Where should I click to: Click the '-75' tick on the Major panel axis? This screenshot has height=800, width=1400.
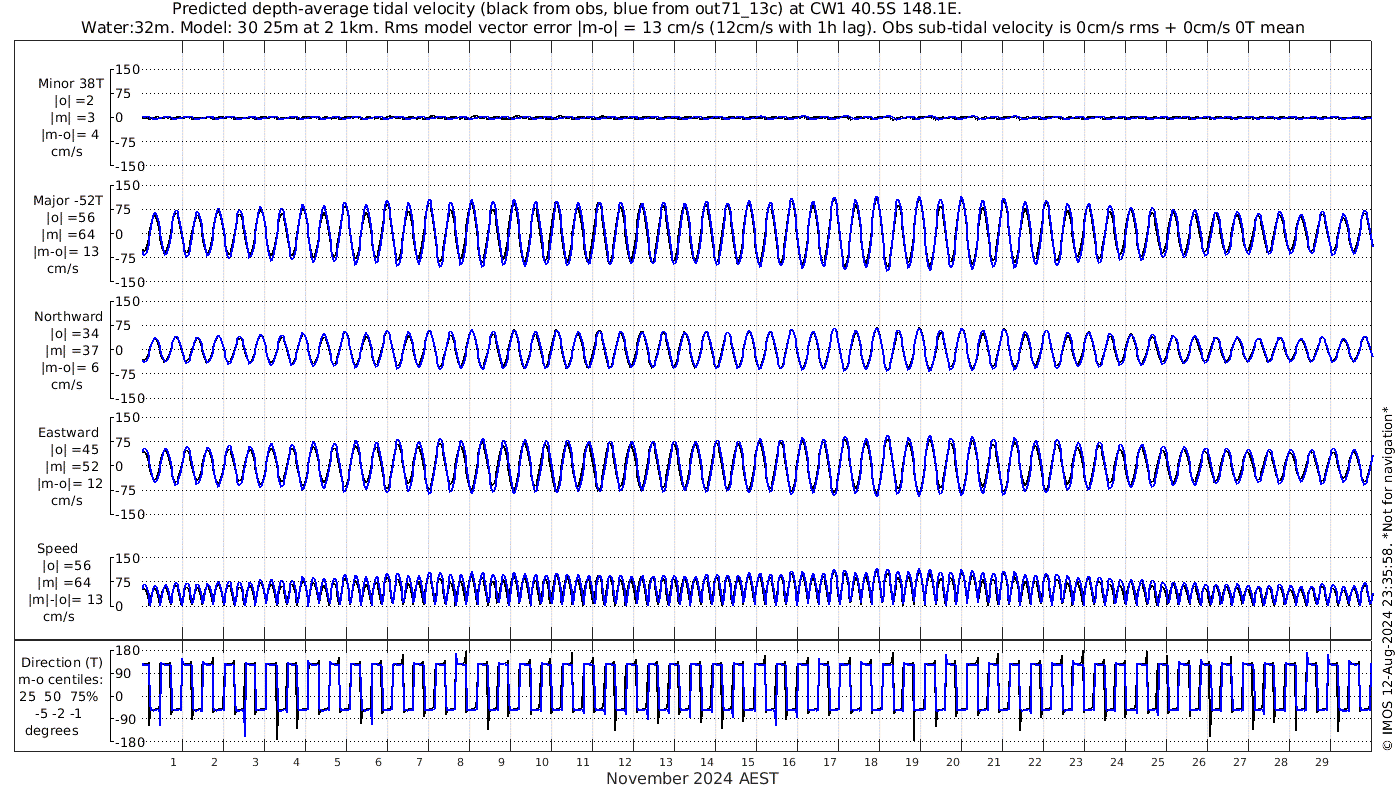126,258
